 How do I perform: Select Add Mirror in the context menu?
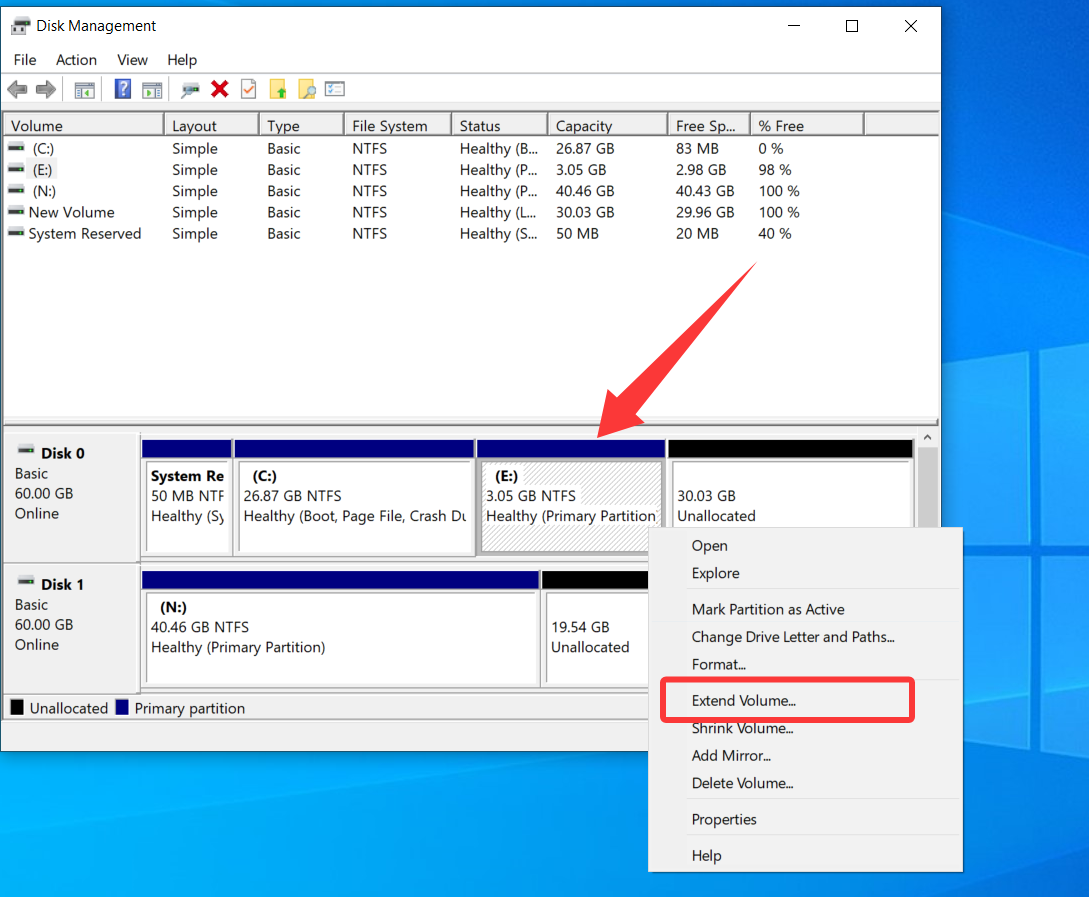point(806,756)
